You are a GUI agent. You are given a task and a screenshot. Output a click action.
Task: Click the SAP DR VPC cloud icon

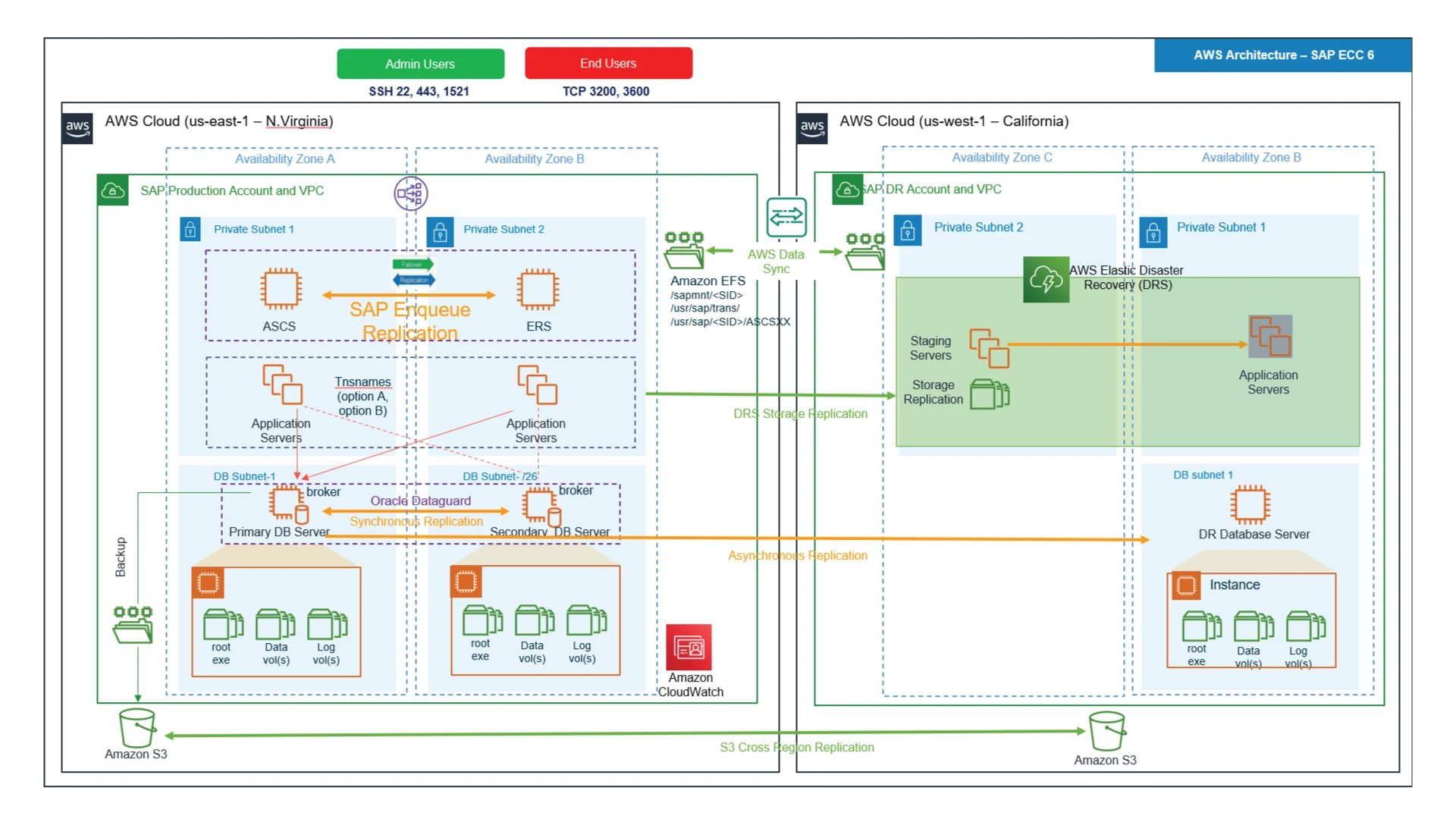847,190
